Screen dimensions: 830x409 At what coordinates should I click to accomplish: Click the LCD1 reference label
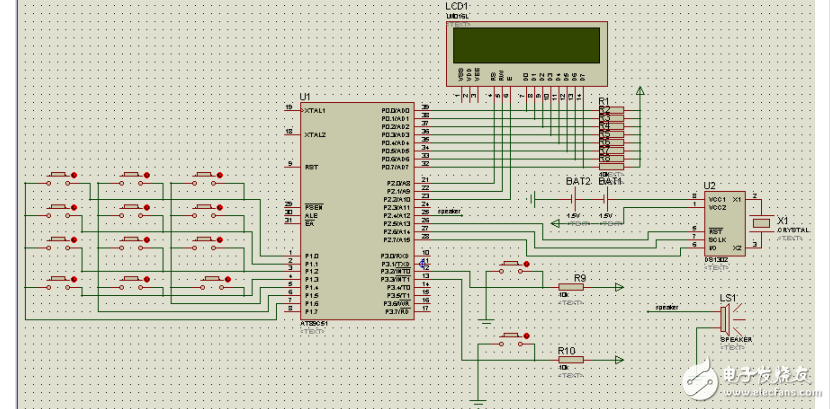tap(458, 6)
